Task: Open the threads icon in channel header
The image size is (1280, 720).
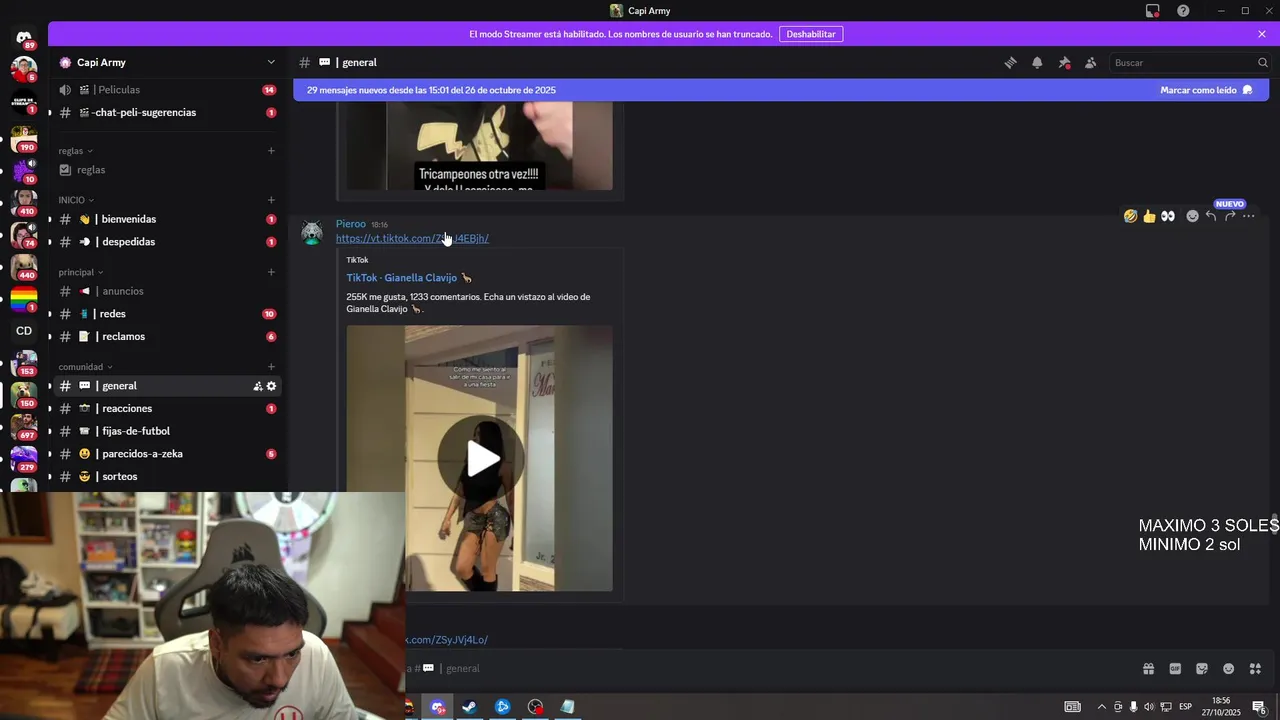Action: (x=1010, y=62)
